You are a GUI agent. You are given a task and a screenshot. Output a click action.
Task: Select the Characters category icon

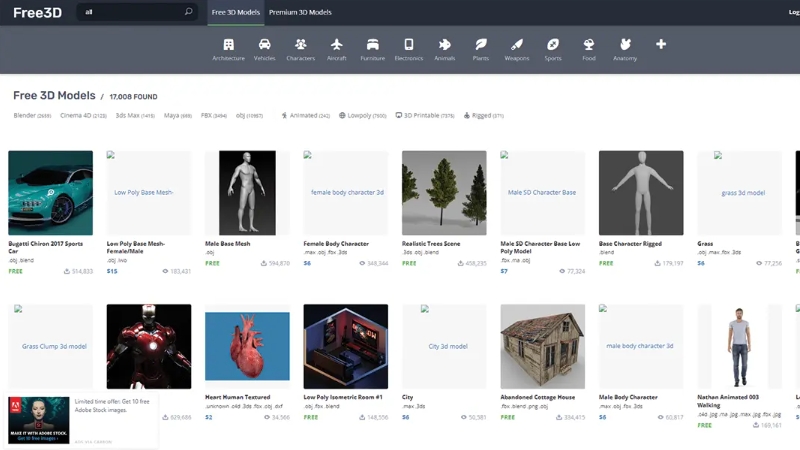(301, 44)
